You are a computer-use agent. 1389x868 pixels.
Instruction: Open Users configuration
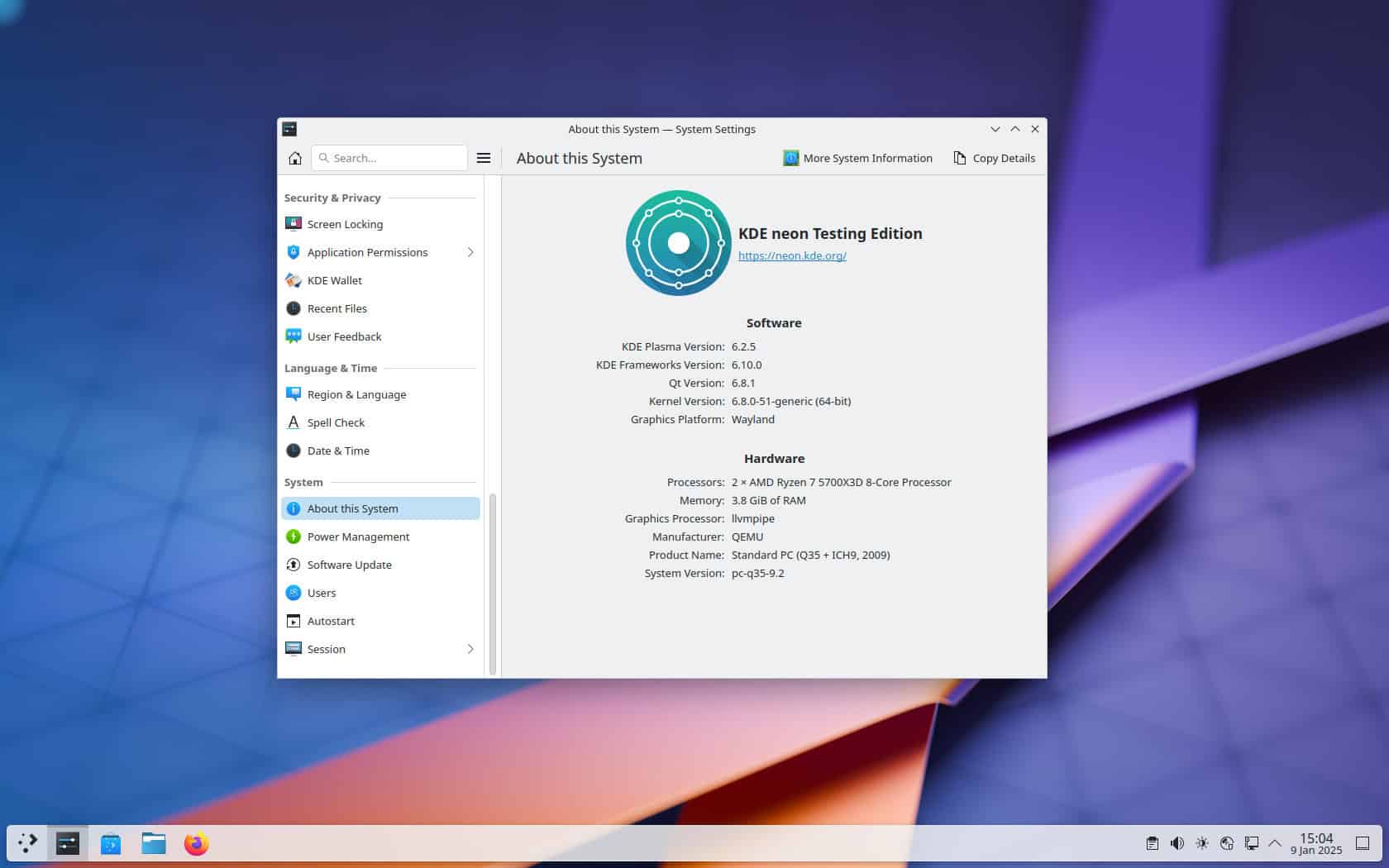point(322,593)
